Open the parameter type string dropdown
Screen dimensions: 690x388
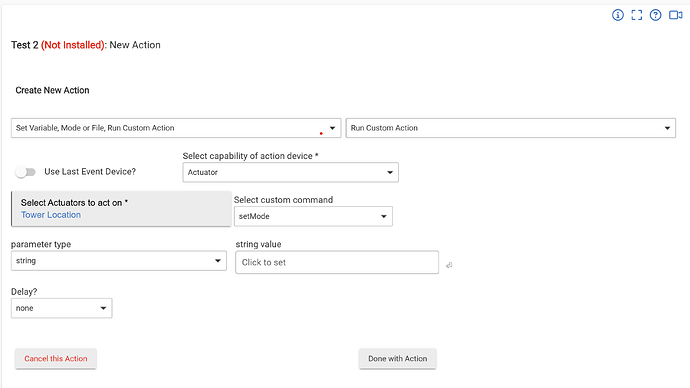tap(119, 261)
